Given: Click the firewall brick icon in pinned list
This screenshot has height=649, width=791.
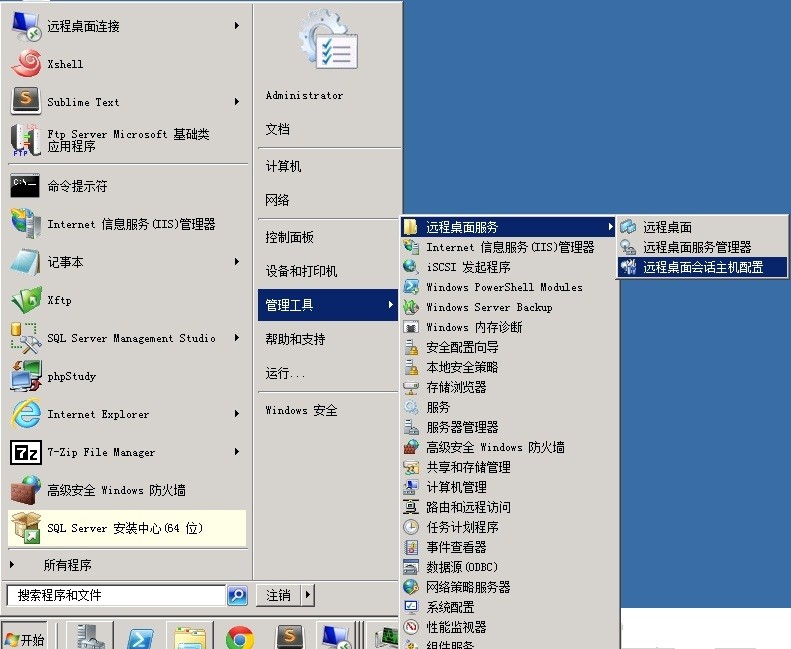Looking at the screenshot, I should 26,490.
